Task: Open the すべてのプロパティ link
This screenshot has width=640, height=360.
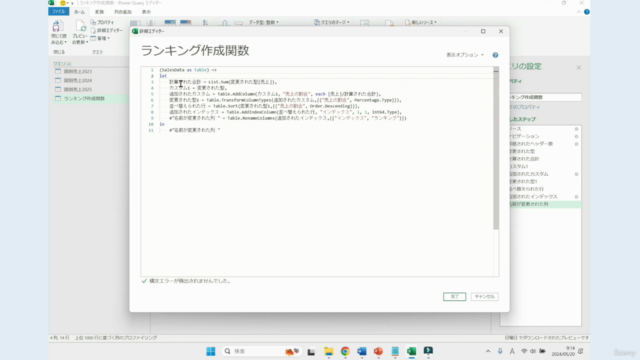Action: pos(524,107)
